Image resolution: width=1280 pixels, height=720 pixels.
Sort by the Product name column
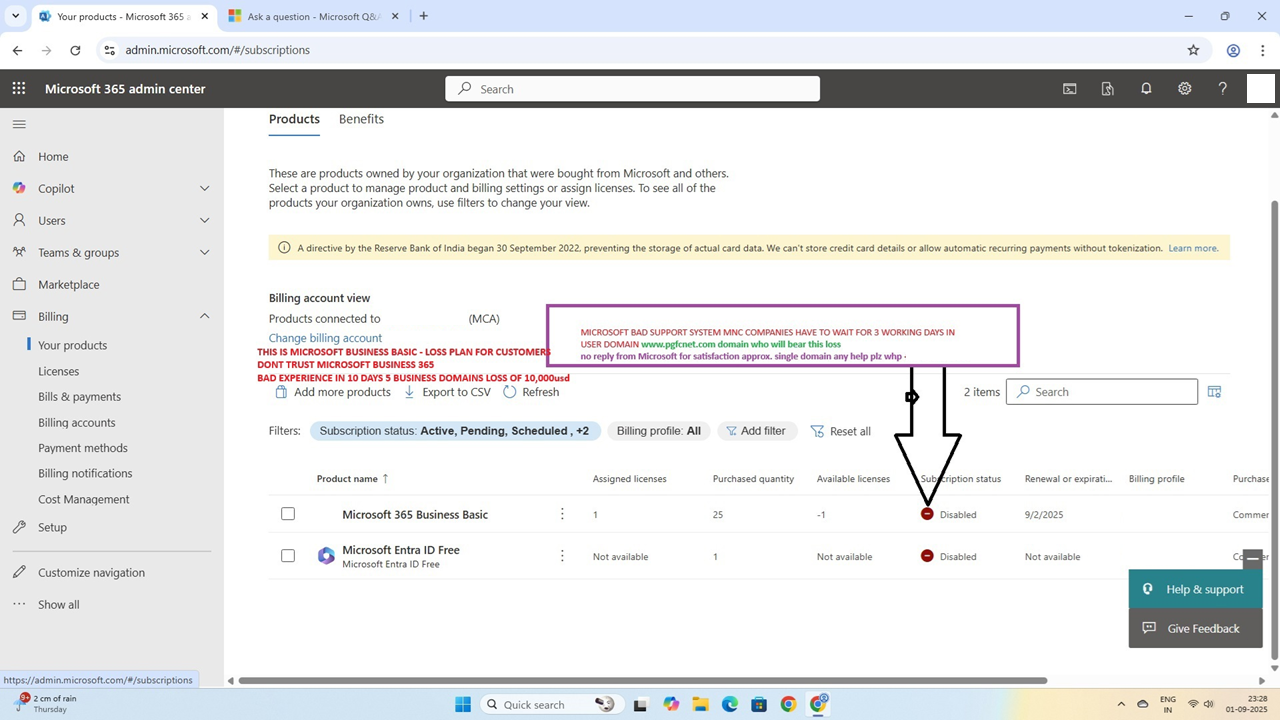(353, 479)
